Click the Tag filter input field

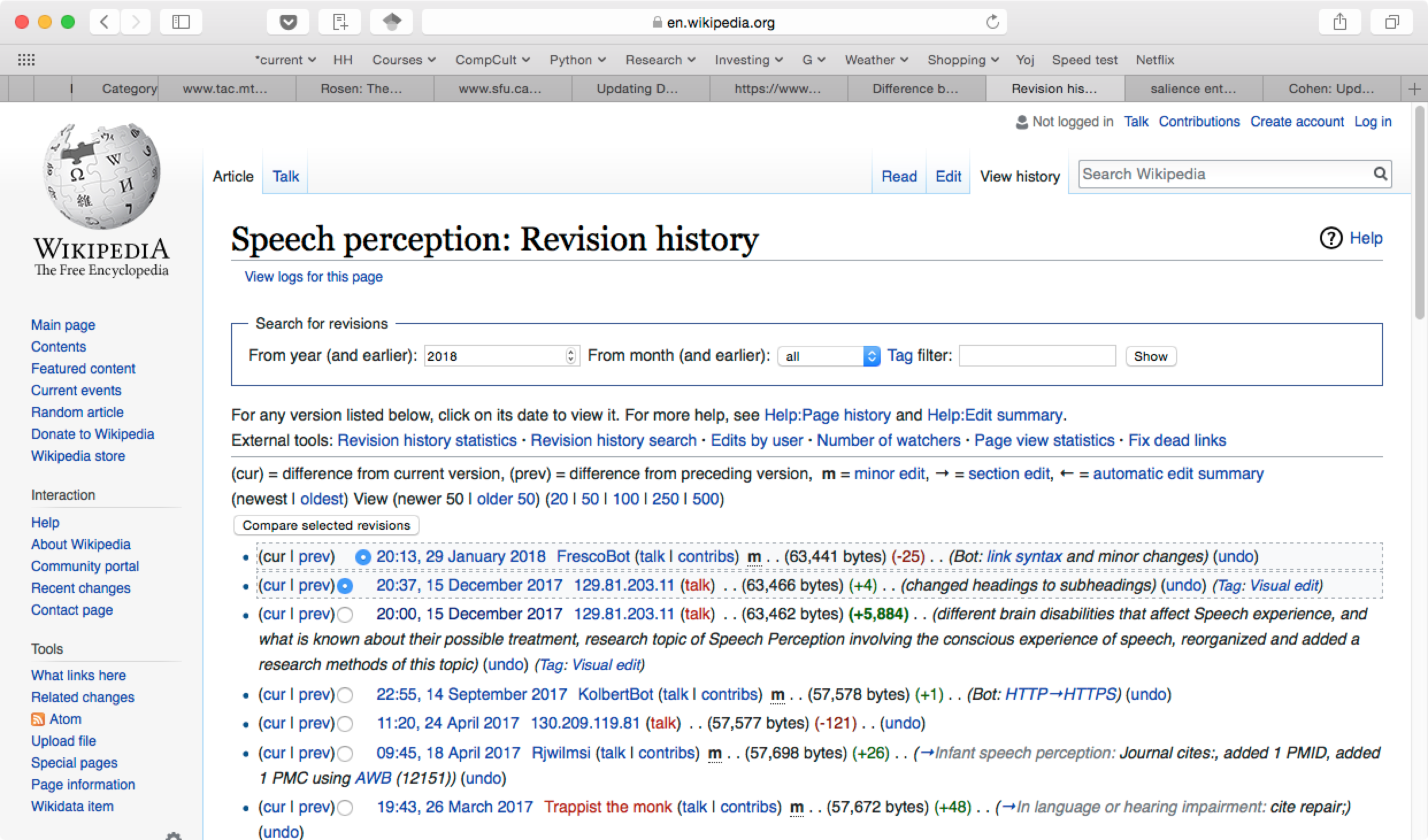click(x=1038, y=356)
